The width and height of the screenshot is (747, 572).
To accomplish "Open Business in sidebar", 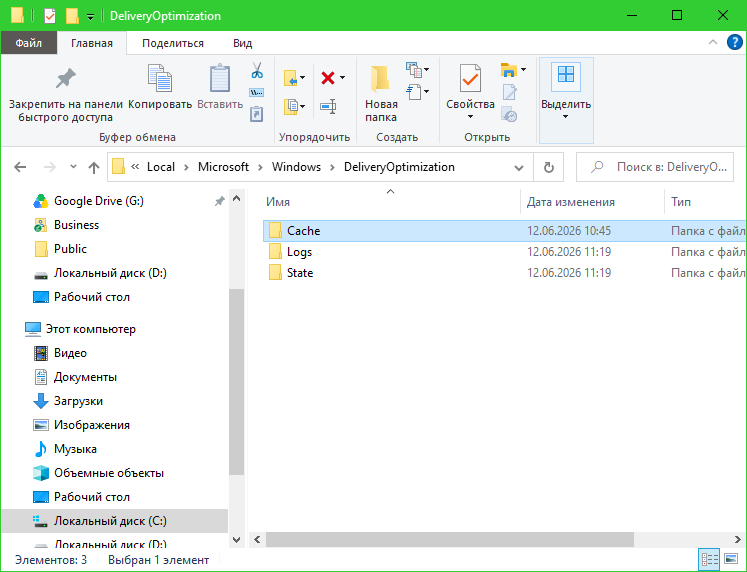I will (76, 225).
